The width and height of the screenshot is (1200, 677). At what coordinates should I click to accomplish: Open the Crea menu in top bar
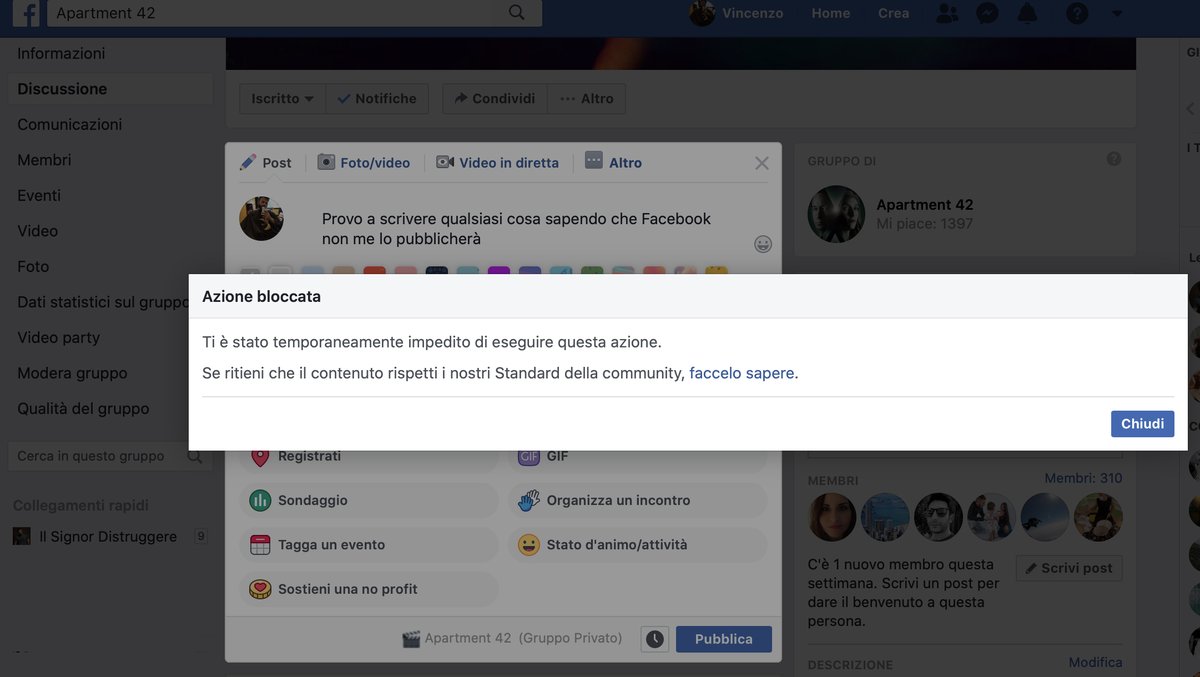coord(893,13)
